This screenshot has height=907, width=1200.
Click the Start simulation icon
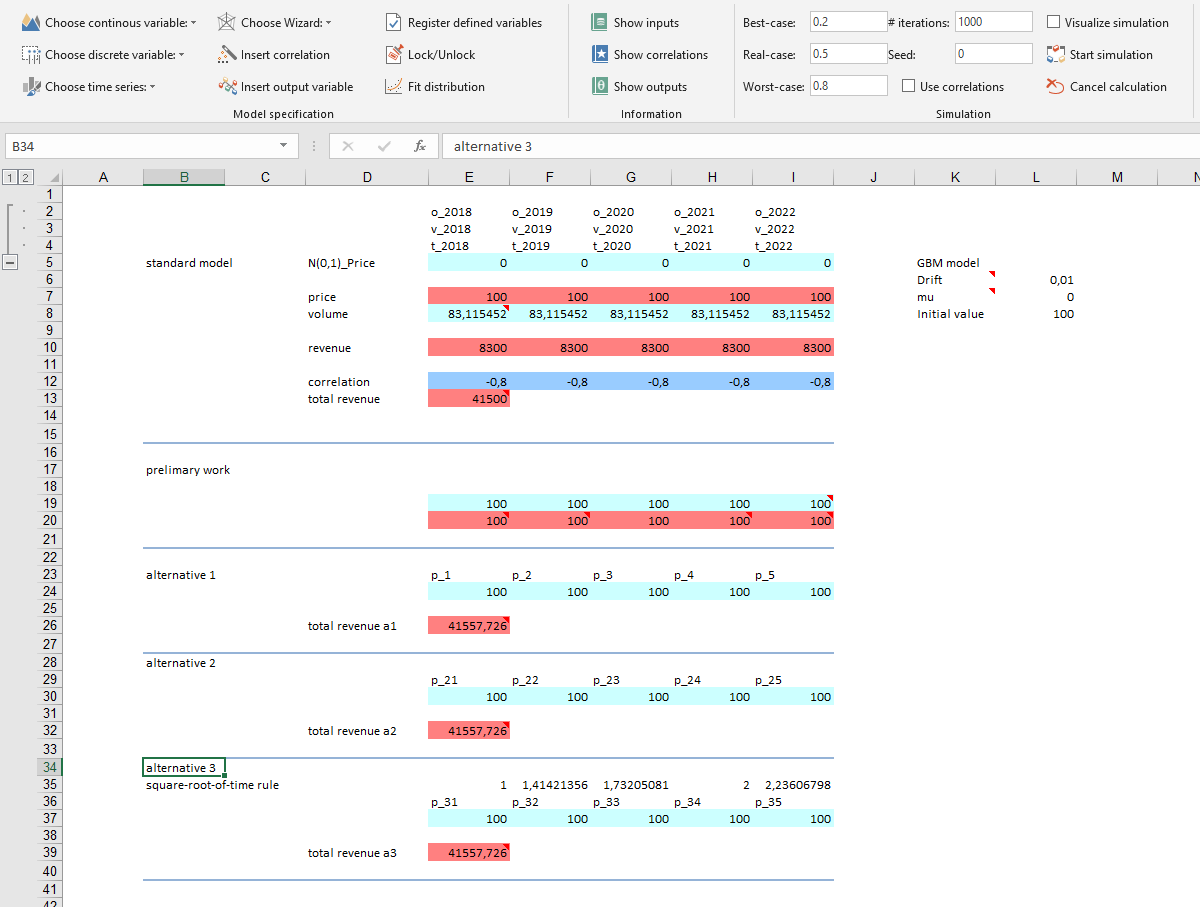coord(1055,55)
